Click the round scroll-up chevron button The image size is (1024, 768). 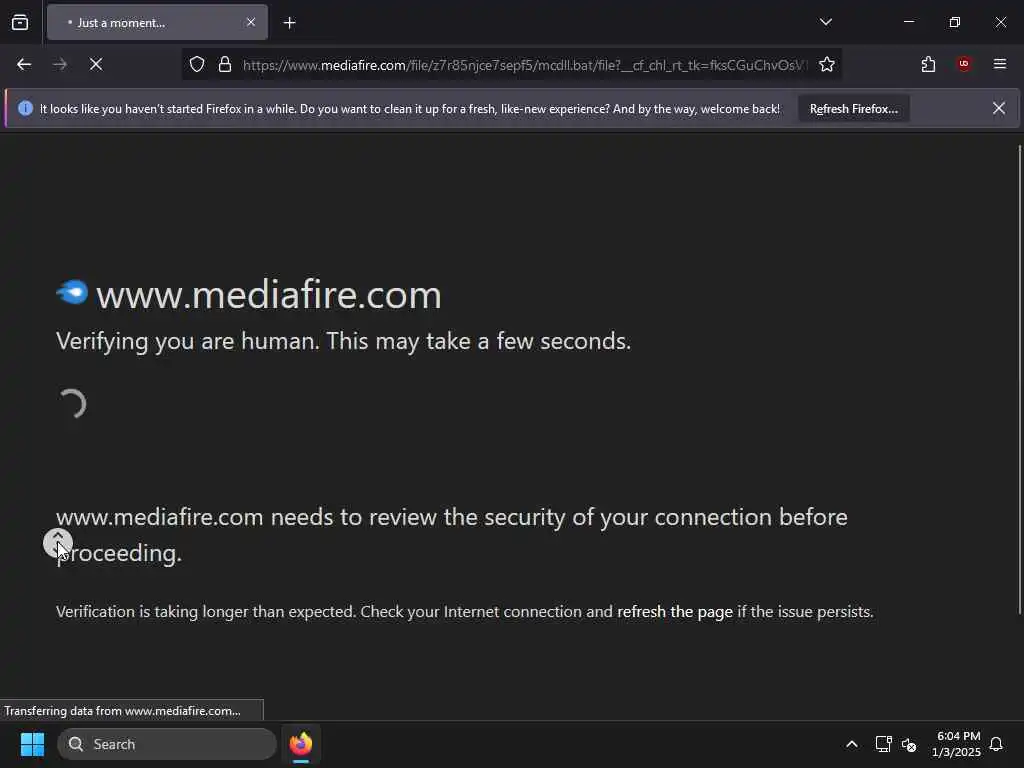57,543
